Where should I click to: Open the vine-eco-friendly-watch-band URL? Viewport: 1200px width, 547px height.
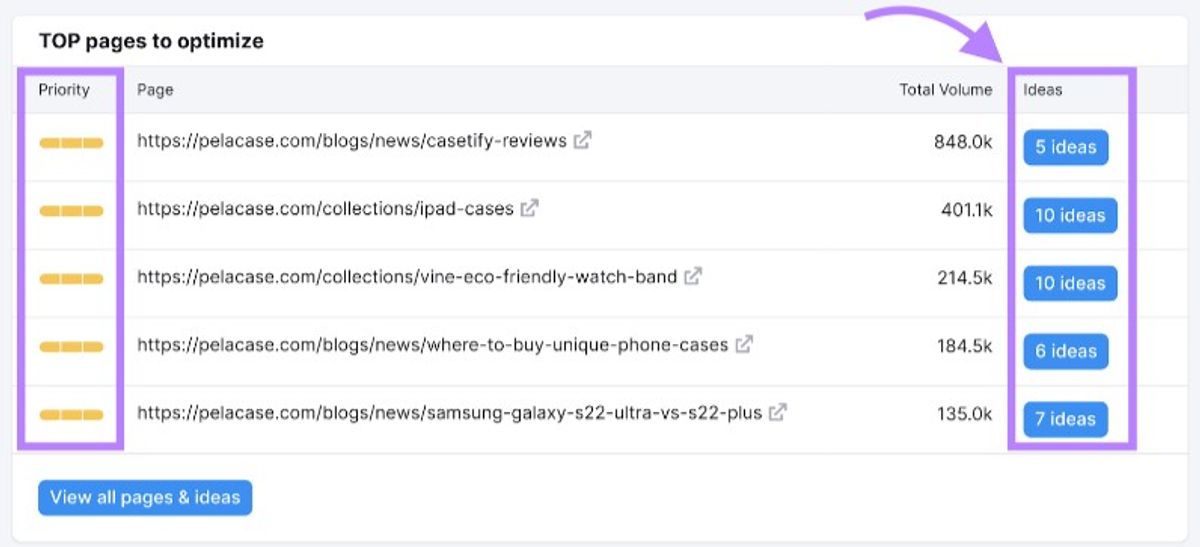click(407, 277)
